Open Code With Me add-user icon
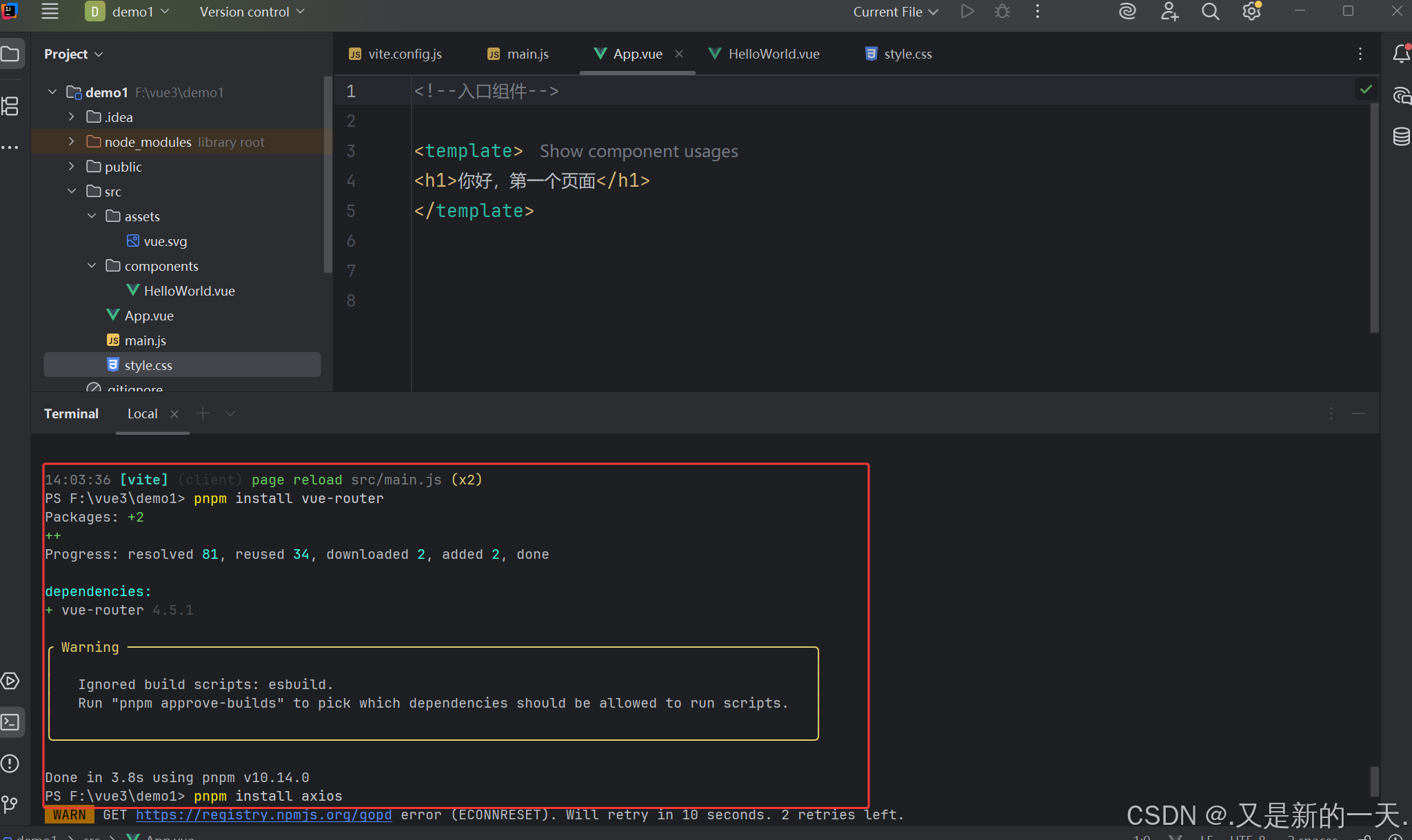The width and height of the screenshot is (1412, 840). 1169,12
